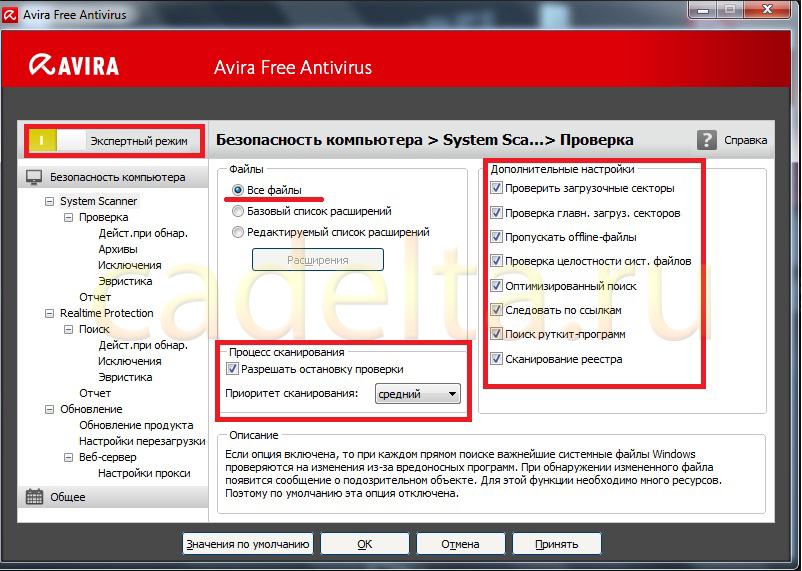Select Архивы in the tree
Viewport: 802px width, 571px height.
click(118, 249)
